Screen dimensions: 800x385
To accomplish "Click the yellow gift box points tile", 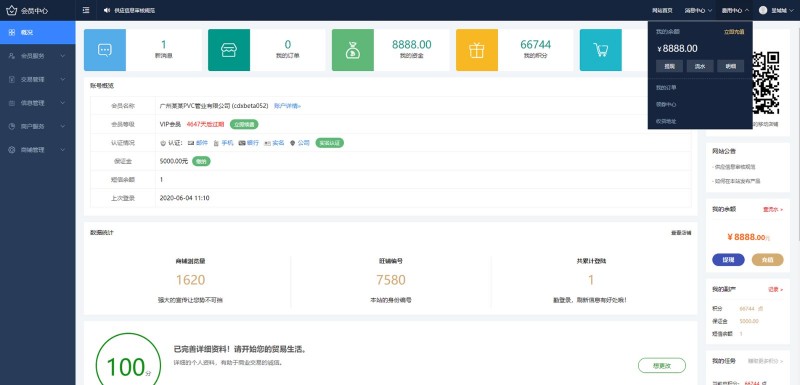I will click(477, 50).
